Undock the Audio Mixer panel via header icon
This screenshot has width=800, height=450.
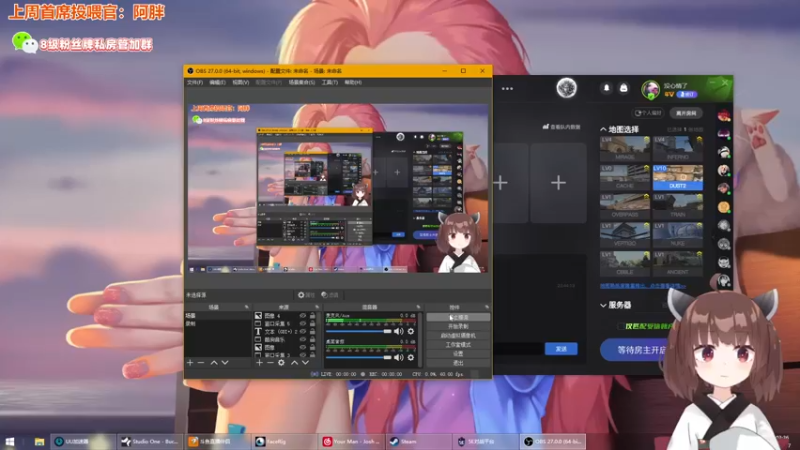418,307
